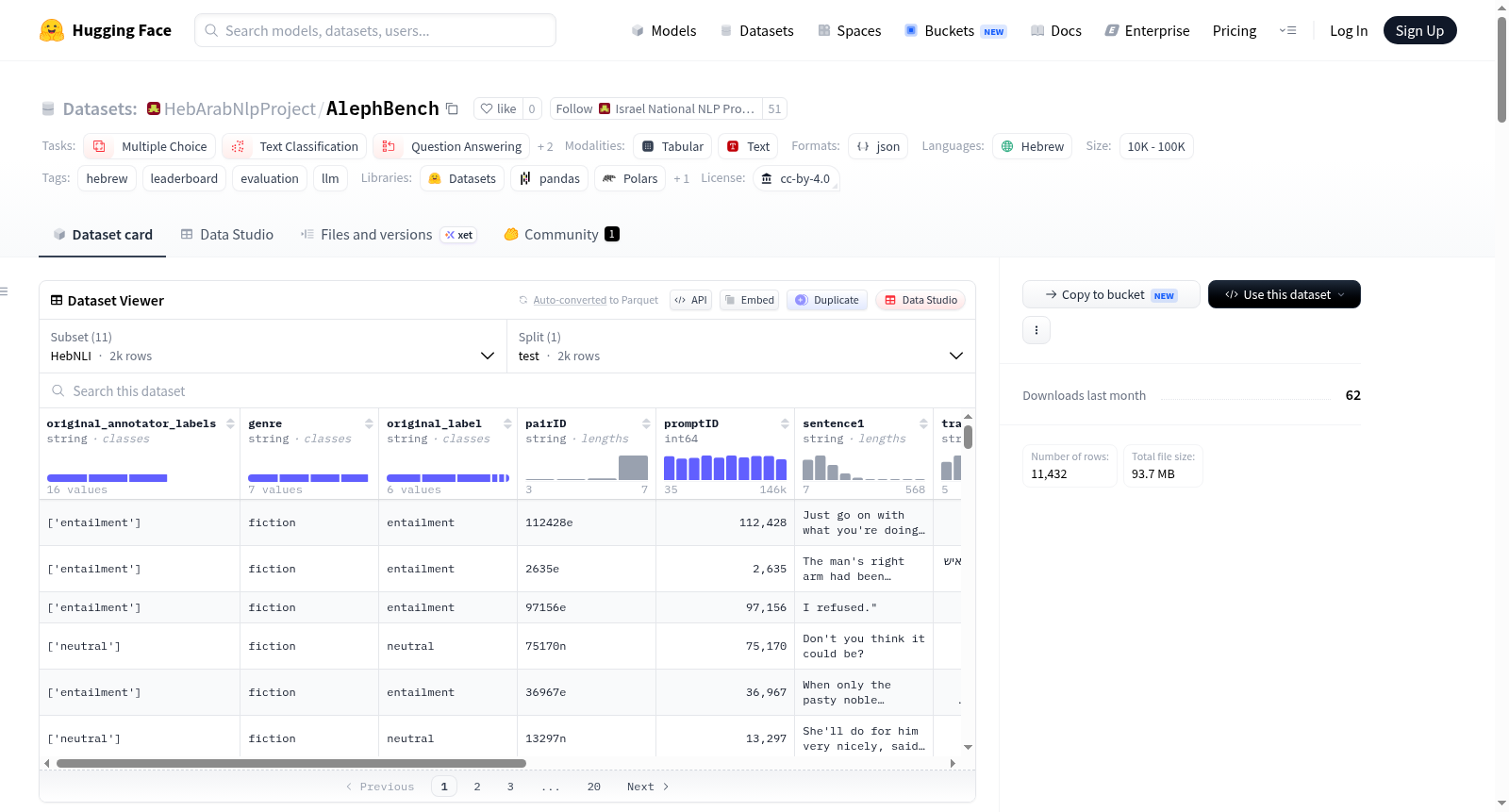Select Question Answering task tag
Image resolution: width=1509 pixels, height=812 pixels.
[x=452, y=146]
